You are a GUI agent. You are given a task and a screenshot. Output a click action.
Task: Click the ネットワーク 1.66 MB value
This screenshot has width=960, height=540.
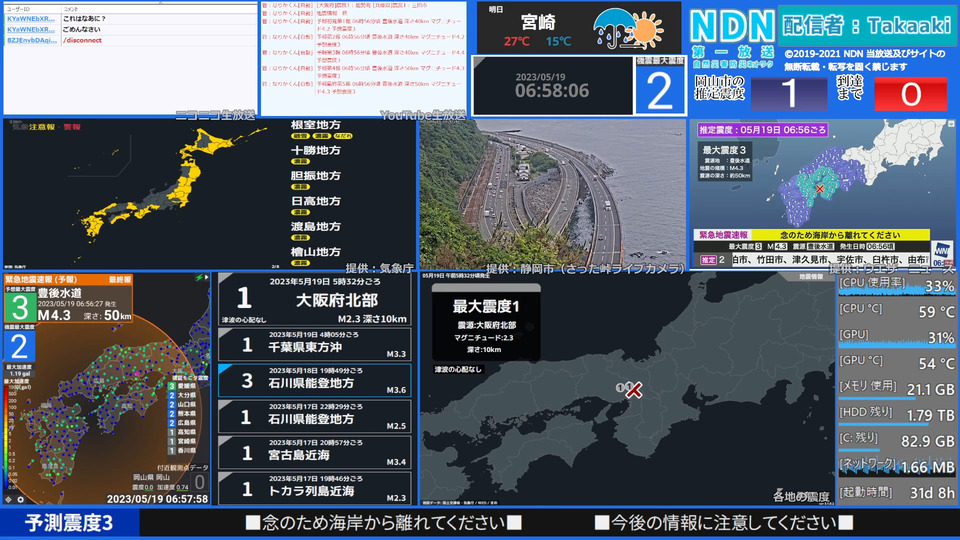click(928, 468)
